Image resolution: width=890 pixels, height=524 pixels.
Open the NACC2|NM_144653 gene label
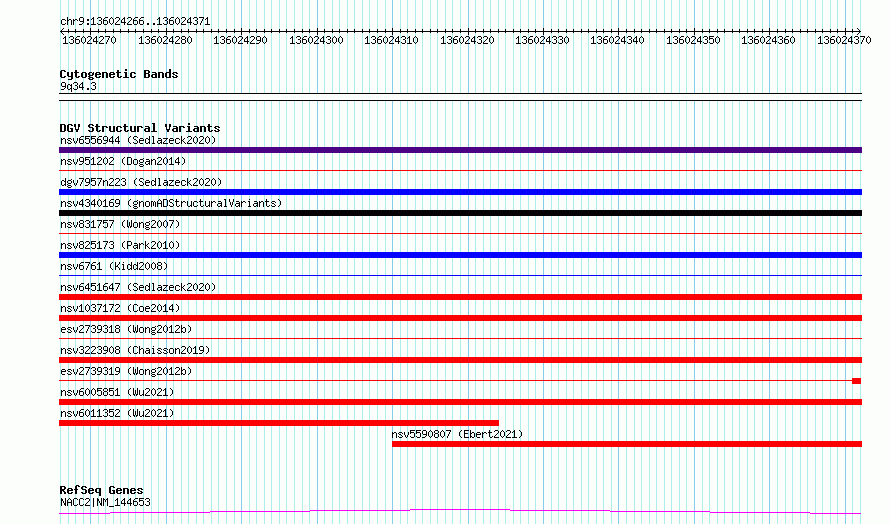pos(105,502)
